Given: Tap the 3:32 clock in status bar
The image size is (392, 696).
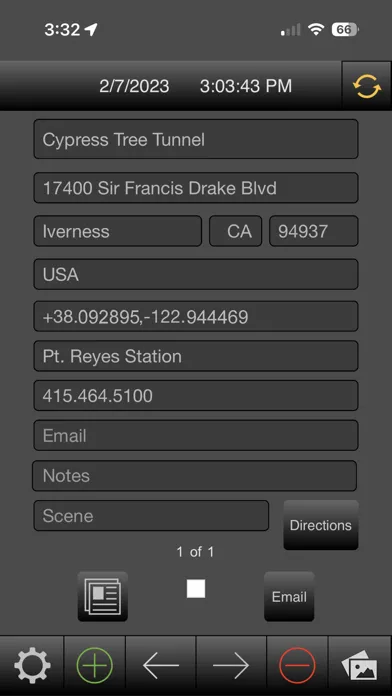Looking at the screenshot, I should [62, 30].
